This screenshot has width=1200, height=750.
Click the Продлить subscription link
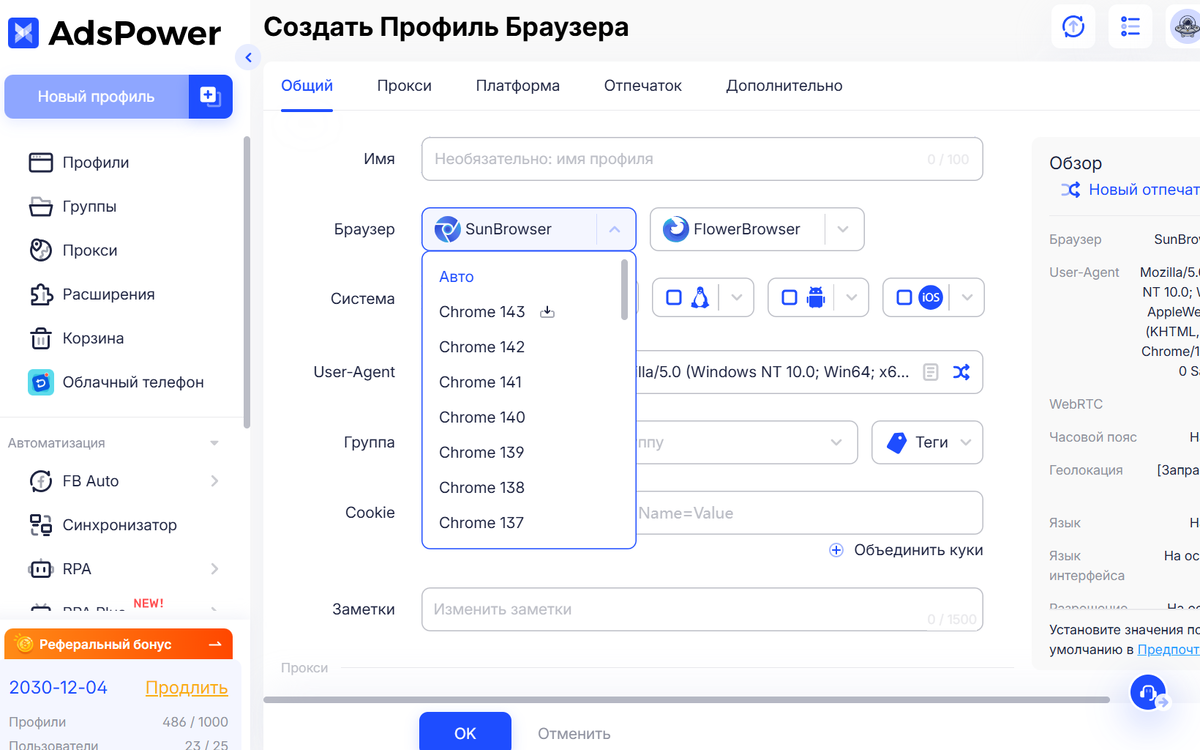186,688
